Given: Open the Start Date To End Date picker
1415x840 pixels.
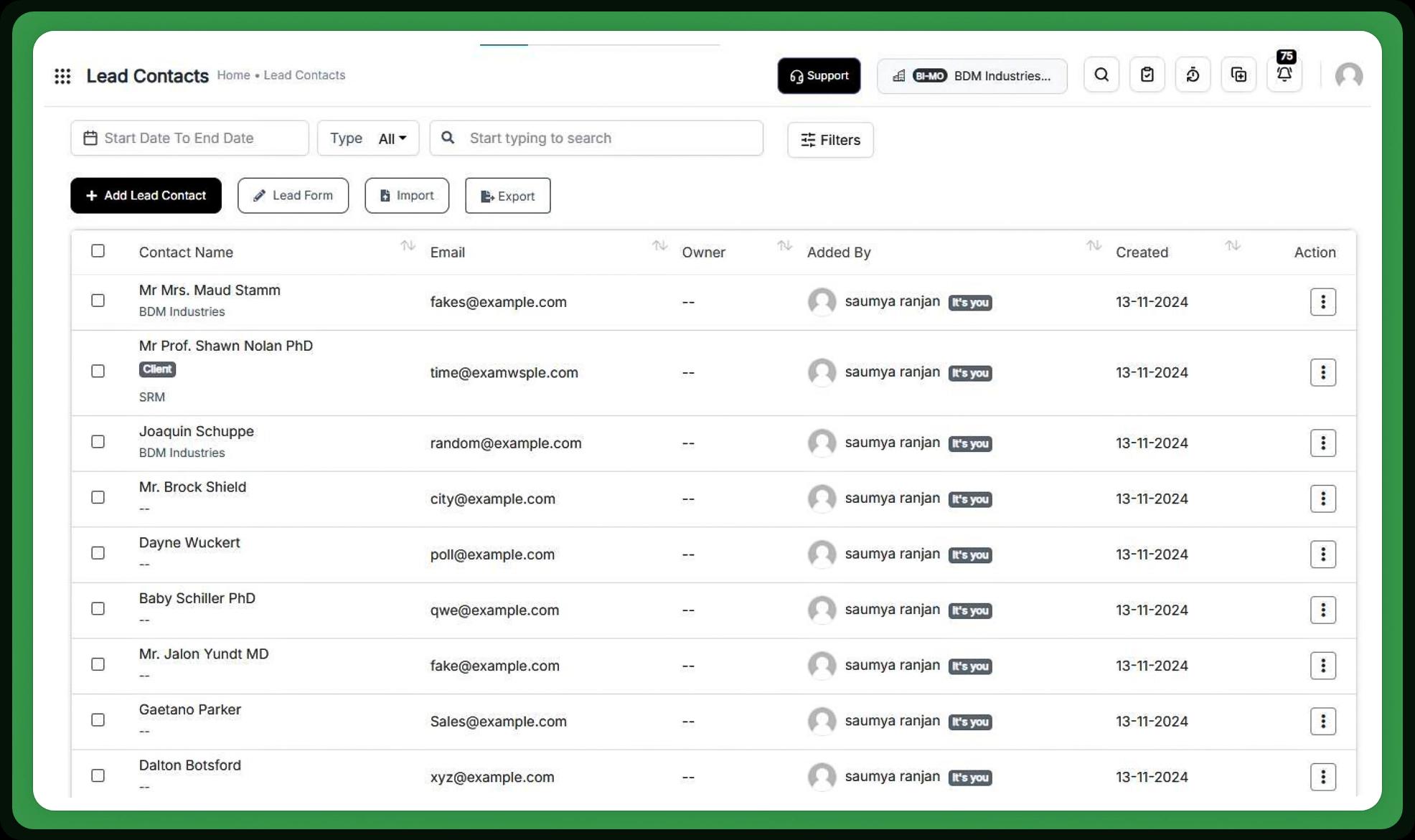Looking at the screenshot, I should click(x=189, y=138).
